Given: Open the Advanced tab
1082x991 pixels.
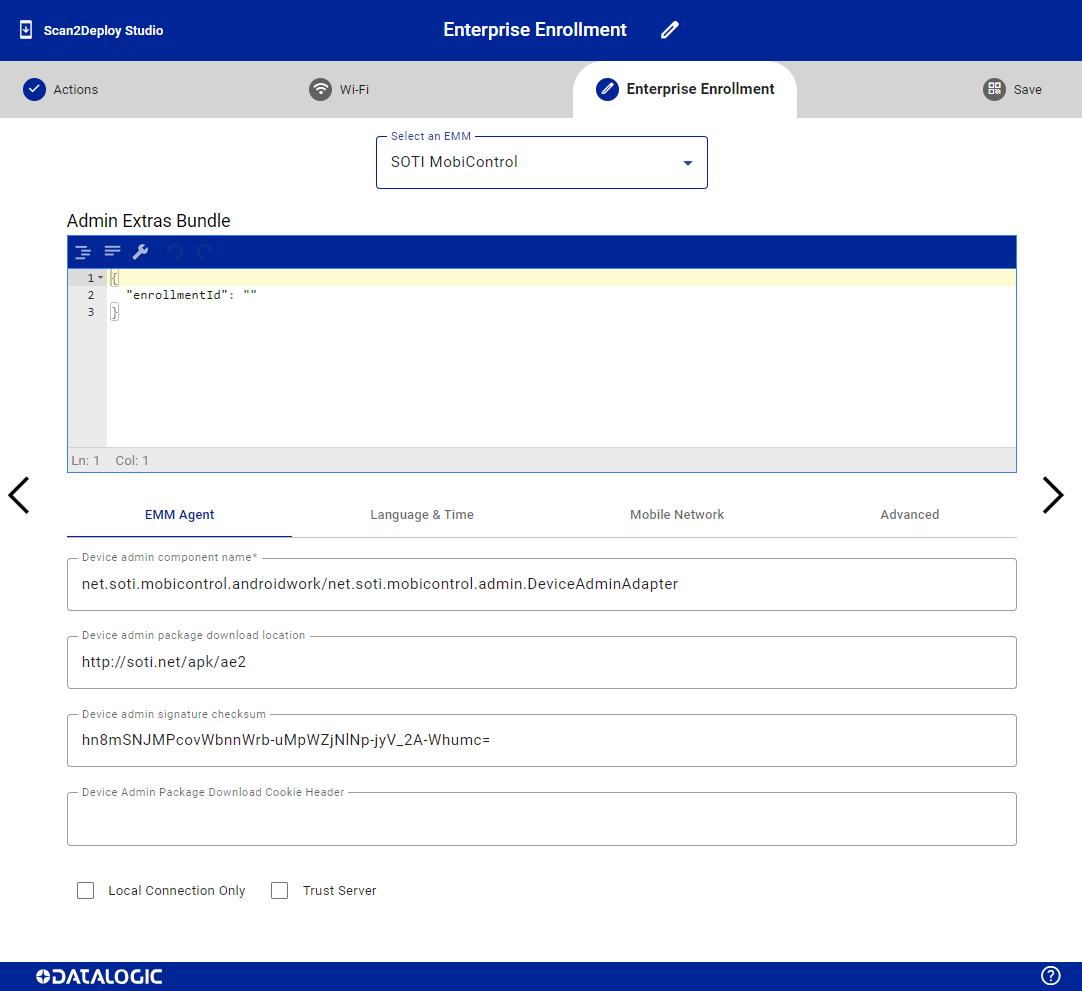Looking at the screenshot, I should (x=909, y=515).
